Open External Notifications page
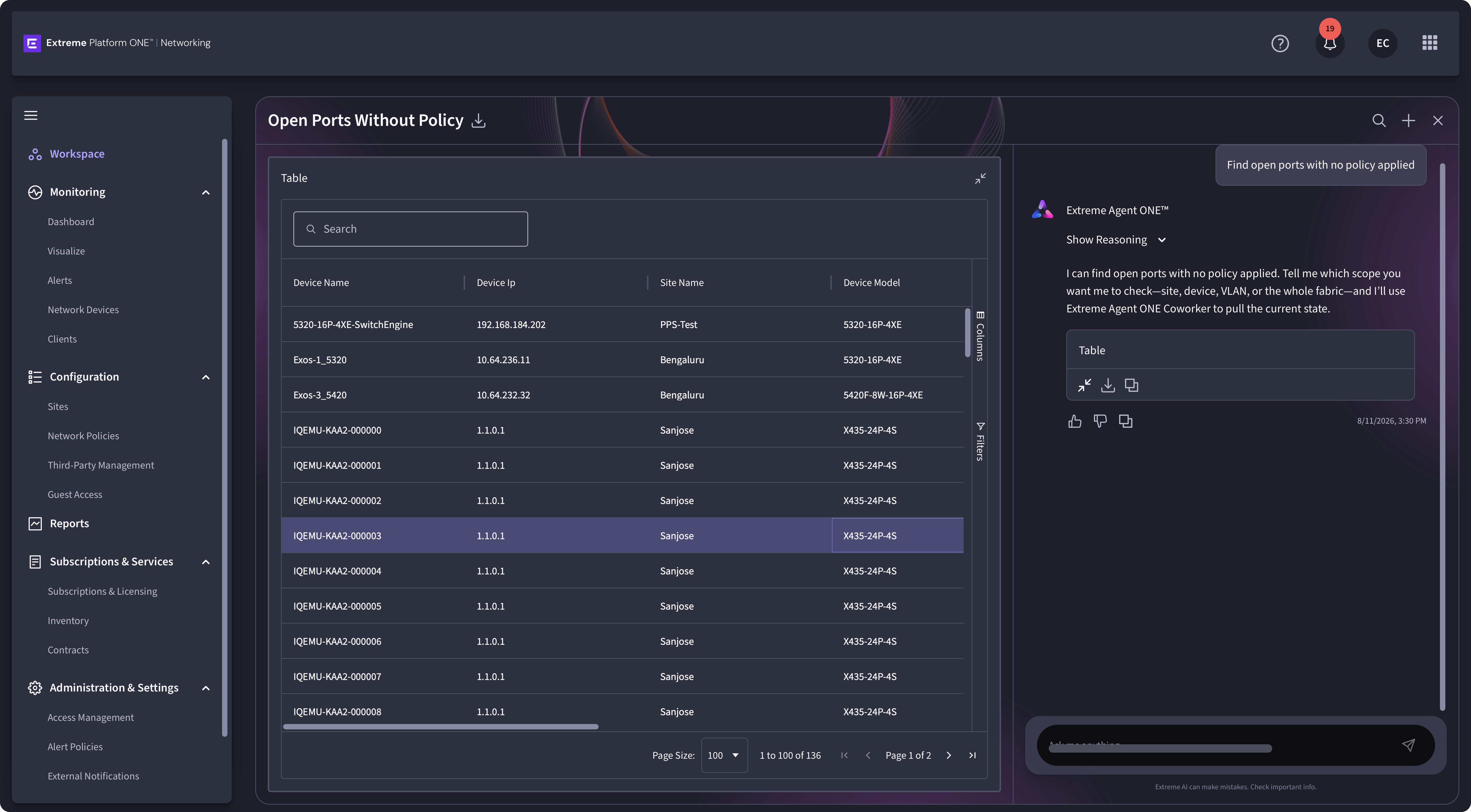The width and height of the screenshot is (1471, 812). click(94, 777)
